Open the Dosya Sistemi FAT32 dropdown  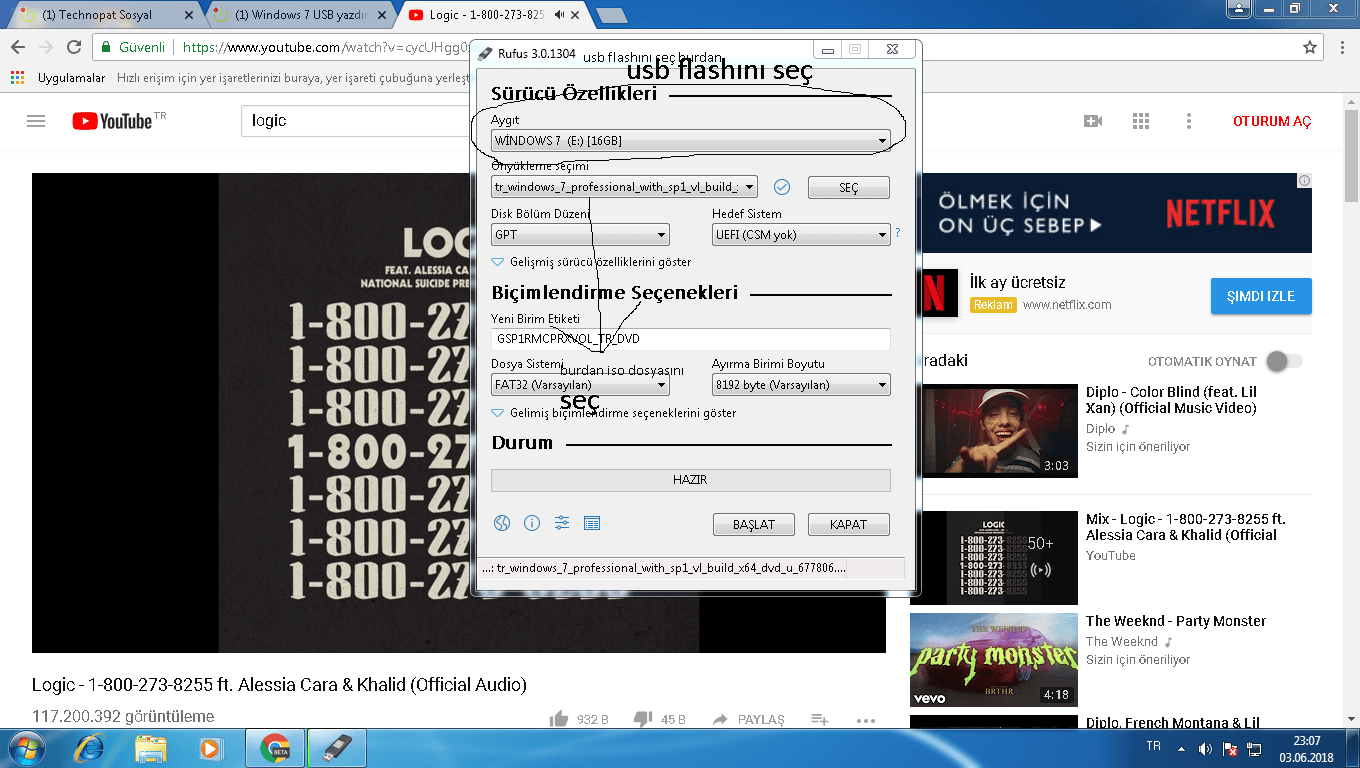pyautogui.click(x=580, y=385)
